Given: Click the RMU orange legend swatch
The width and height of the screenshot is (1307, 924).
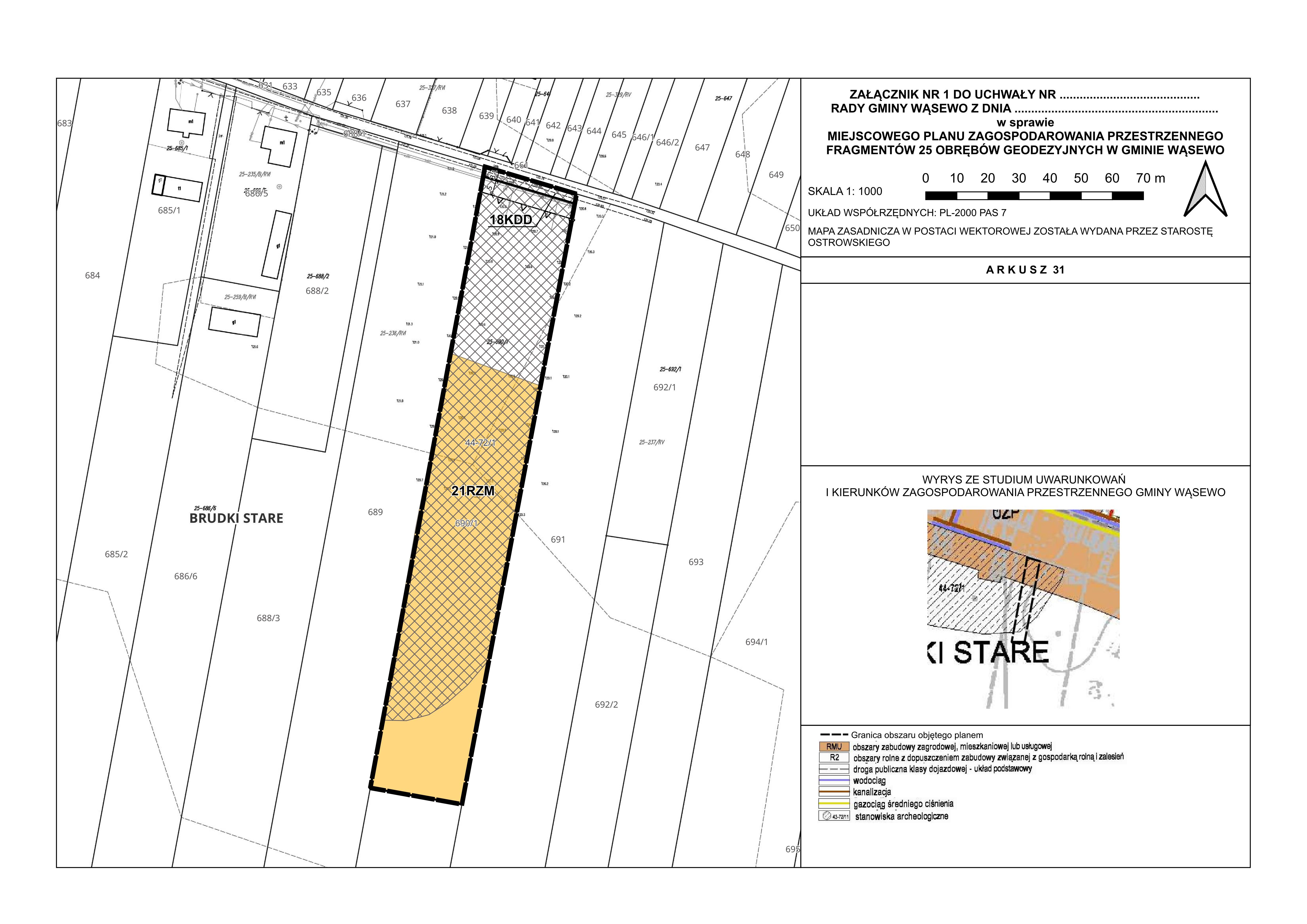Looking at the screenshot, I should pyautogui.click(x=834, y=746).
